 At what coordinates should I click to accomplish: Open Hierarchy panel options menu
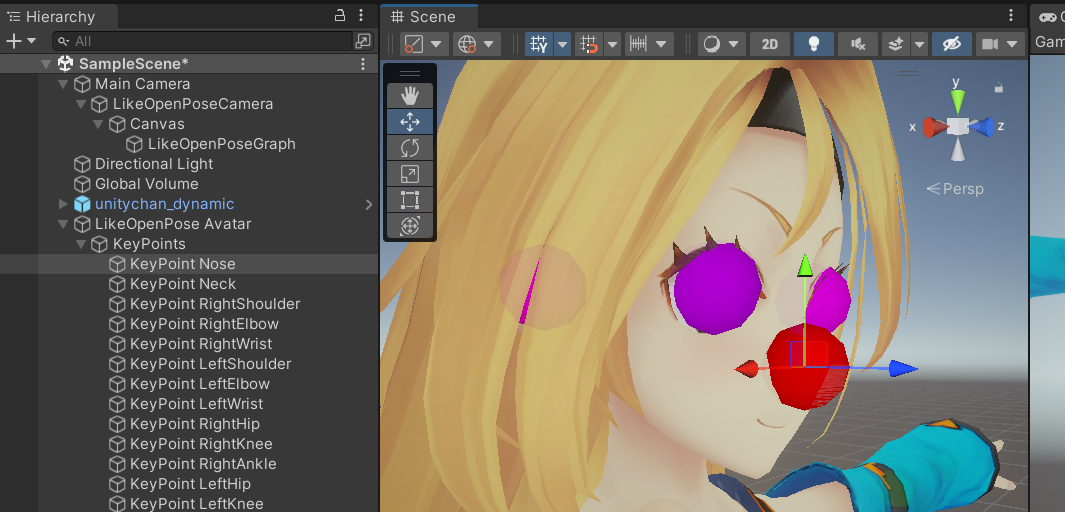point(361,15)
